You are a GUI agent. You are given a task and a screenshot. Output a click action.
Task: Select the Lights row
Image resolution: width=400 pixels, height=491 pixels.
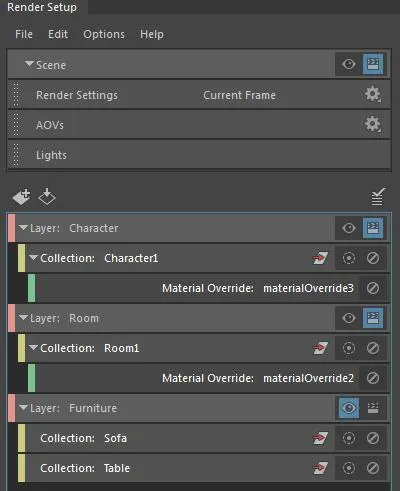199,155
